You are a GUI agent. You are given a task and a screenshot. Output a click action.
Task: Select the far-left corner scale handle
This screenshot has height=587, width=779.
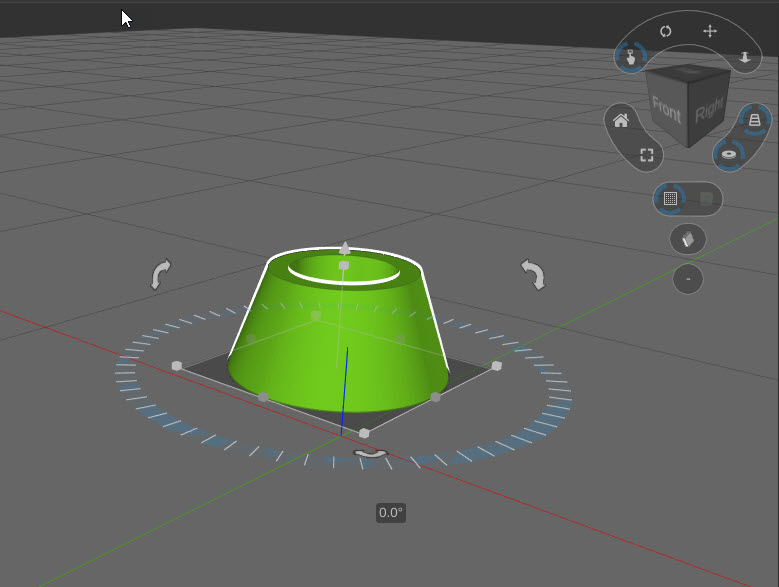(177, 366)
